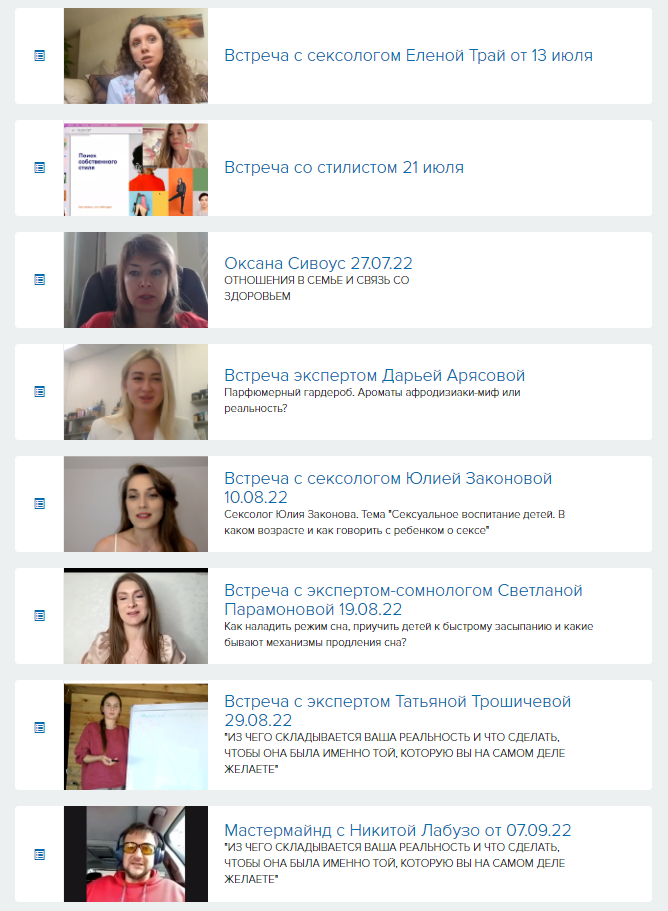Viewport: 668px width, 911px height.
Task: Click list icon beside Дарья Арясова row
Action: pos(39,392)
